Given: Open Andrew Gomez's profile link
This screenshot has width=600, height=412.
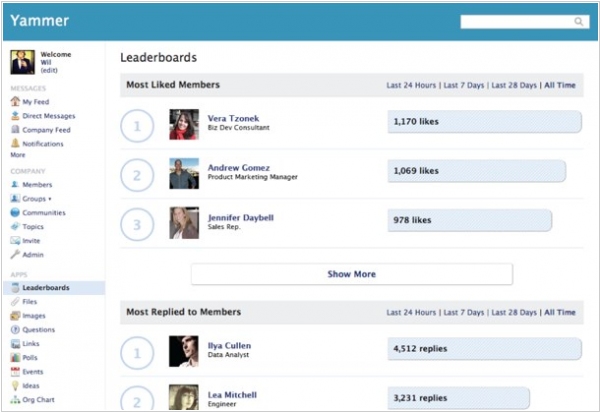Looking at the screenshot, I should [239, 168].
